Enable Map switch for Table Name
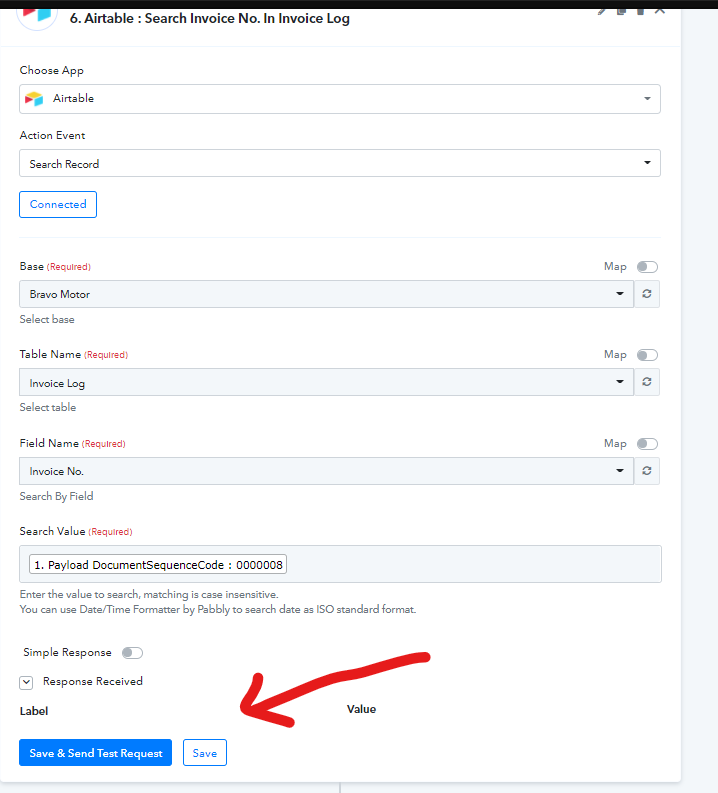 click(x=647, y=355)
